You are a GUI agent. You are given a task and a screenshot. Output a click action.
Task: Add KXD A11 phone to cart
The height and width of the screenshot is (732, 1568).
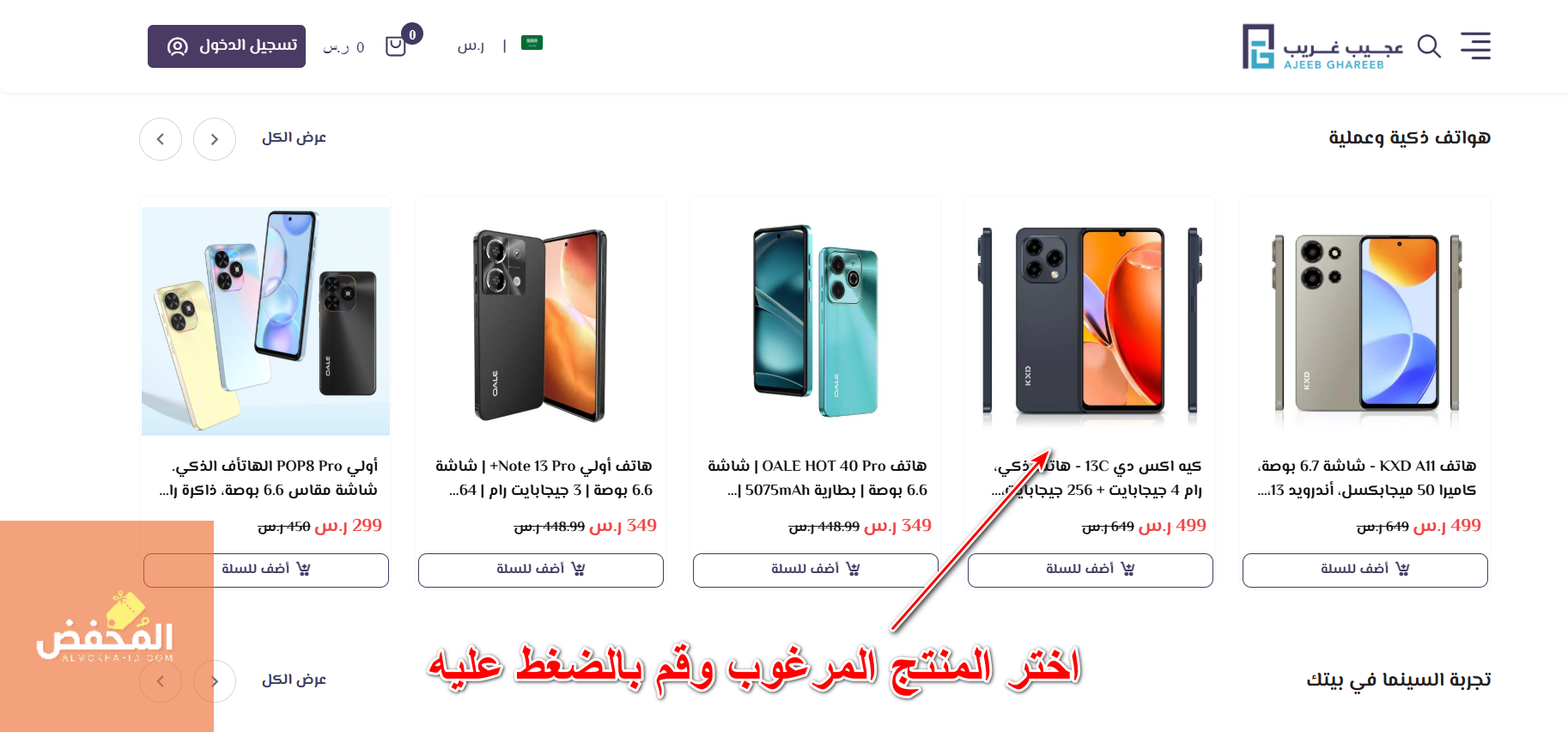pos(1365,570)
